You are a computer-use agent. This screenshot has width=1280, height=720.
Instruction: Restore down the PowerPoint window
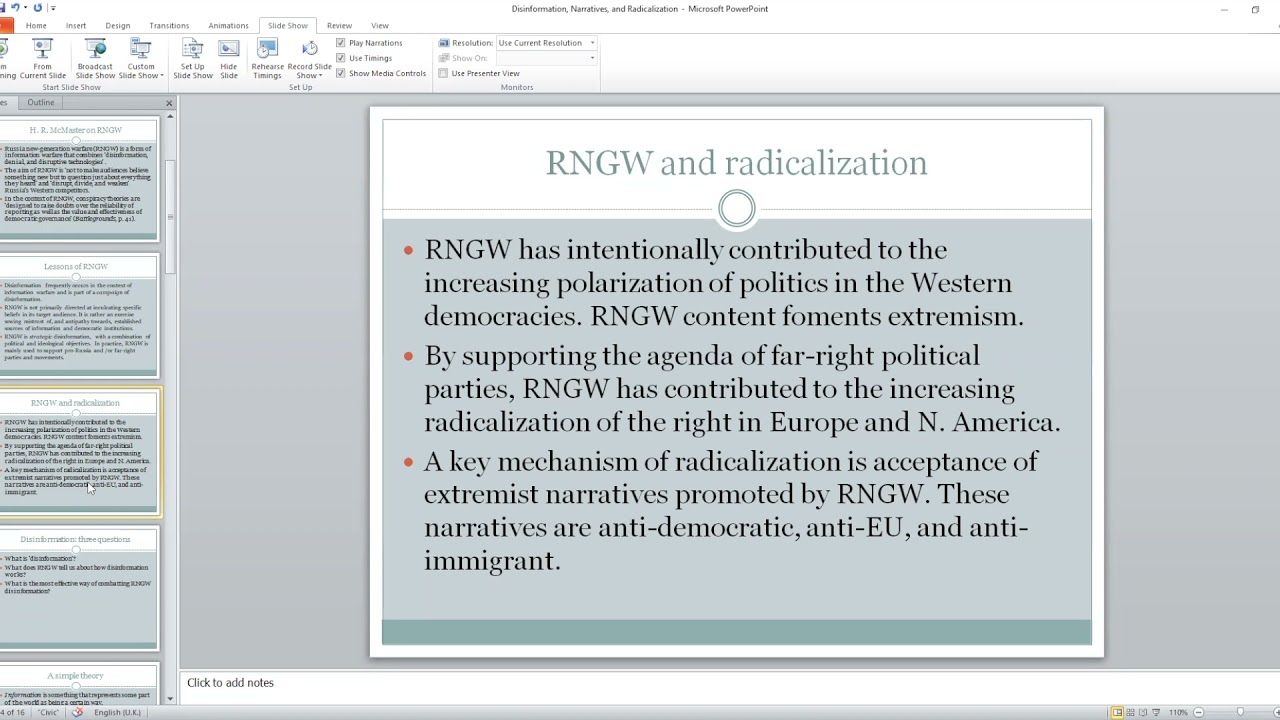(x=1255, y=9)
